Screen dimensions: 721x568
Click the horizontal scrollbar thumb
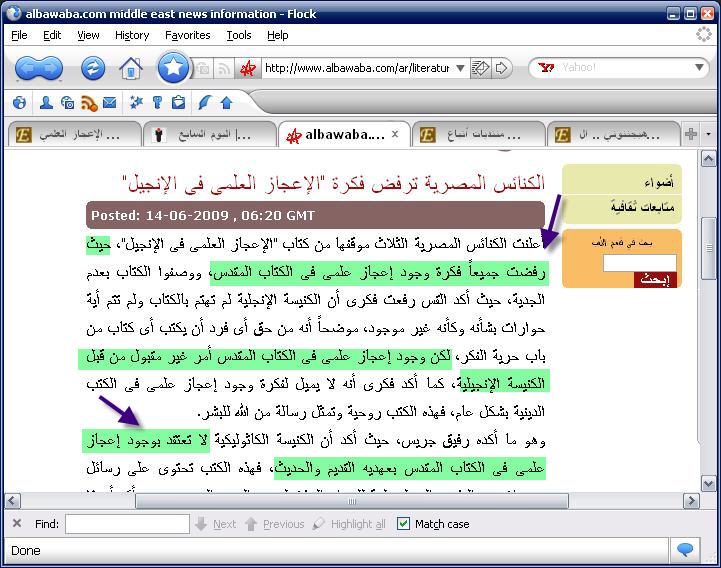point(351,501)
